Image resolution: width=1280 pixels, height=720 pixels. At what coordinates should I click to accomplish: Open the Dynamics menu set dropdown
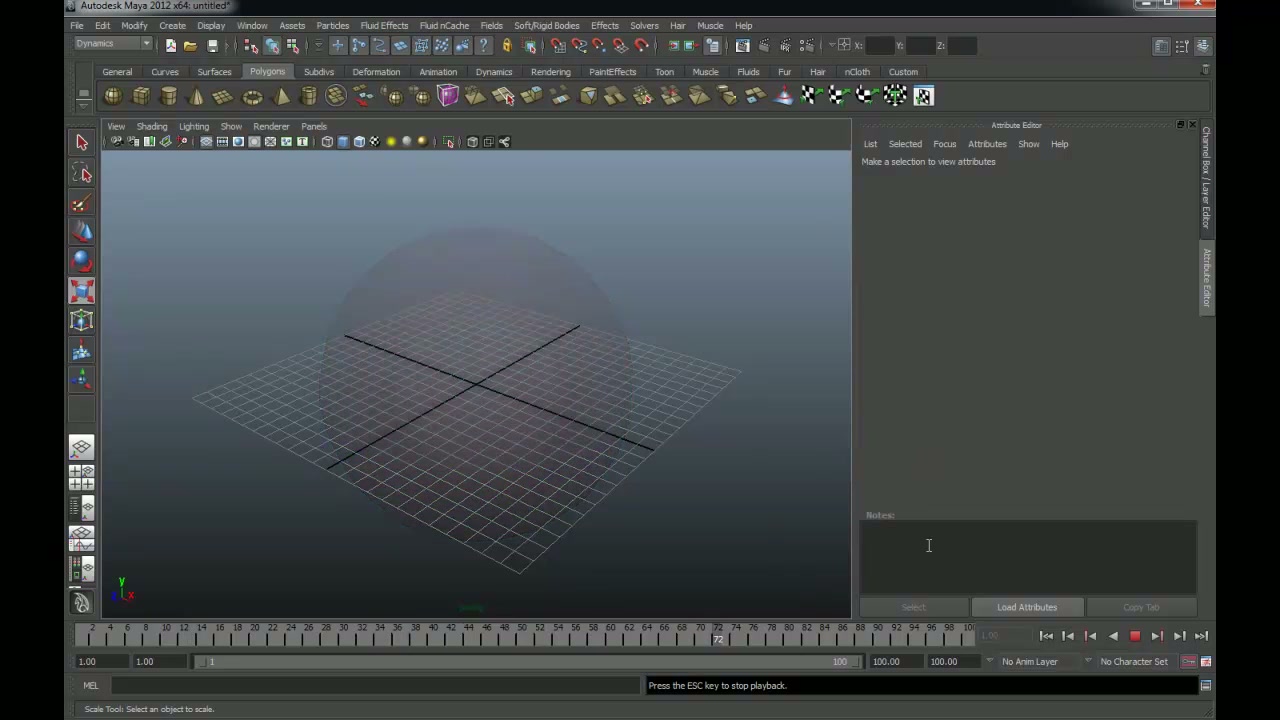(x=113, y=44)
